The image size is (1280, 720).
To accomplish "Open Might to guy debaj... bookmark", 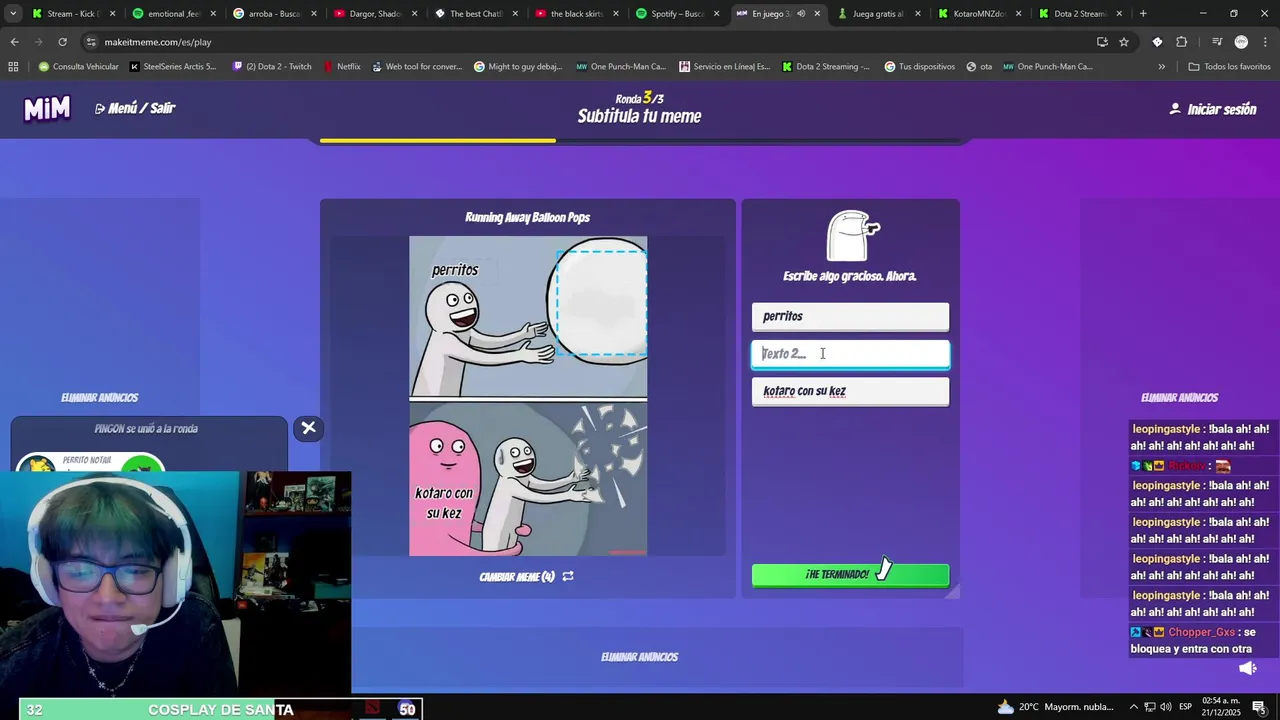I will (x=518, y=67).
